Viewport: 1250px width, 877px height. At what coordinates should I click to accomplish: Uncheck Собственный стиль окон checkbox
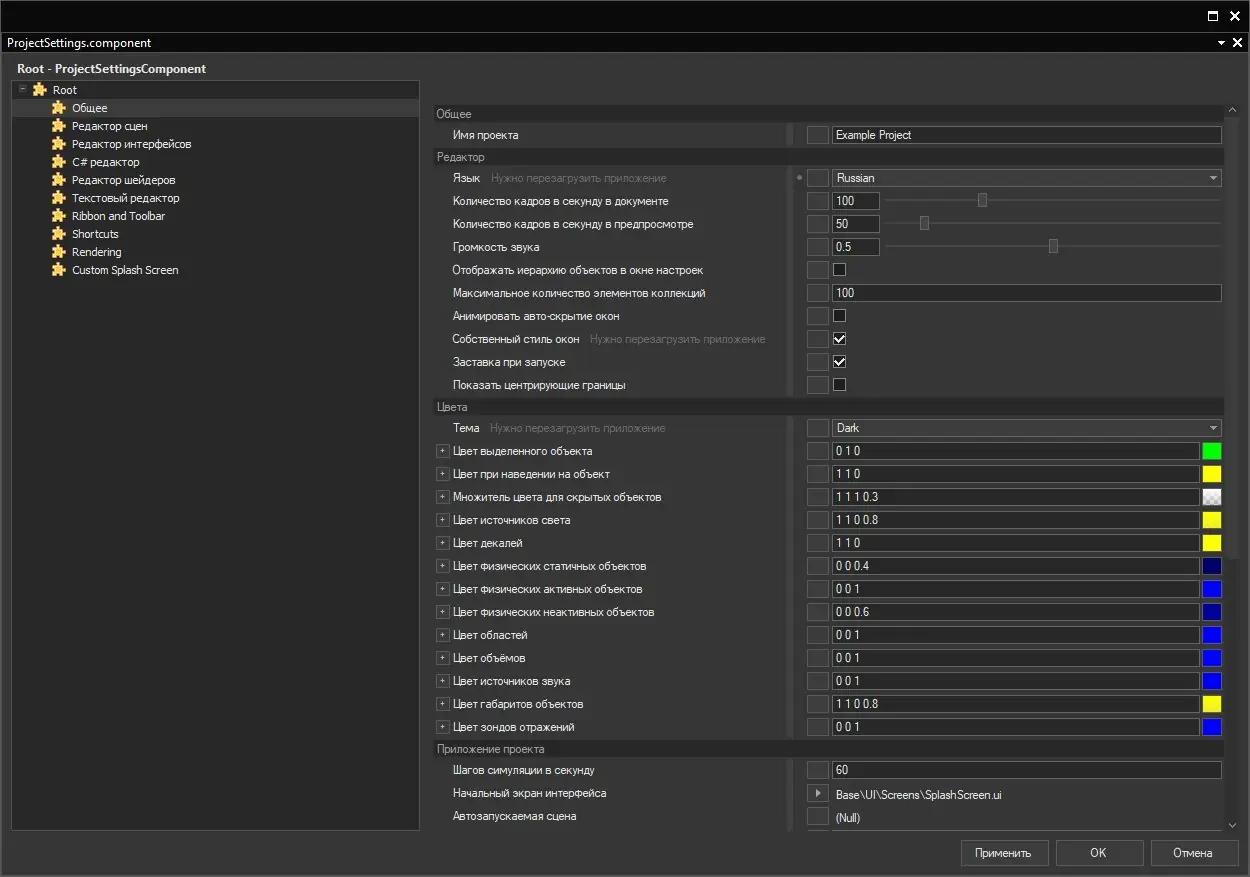[x=840, y=339]
